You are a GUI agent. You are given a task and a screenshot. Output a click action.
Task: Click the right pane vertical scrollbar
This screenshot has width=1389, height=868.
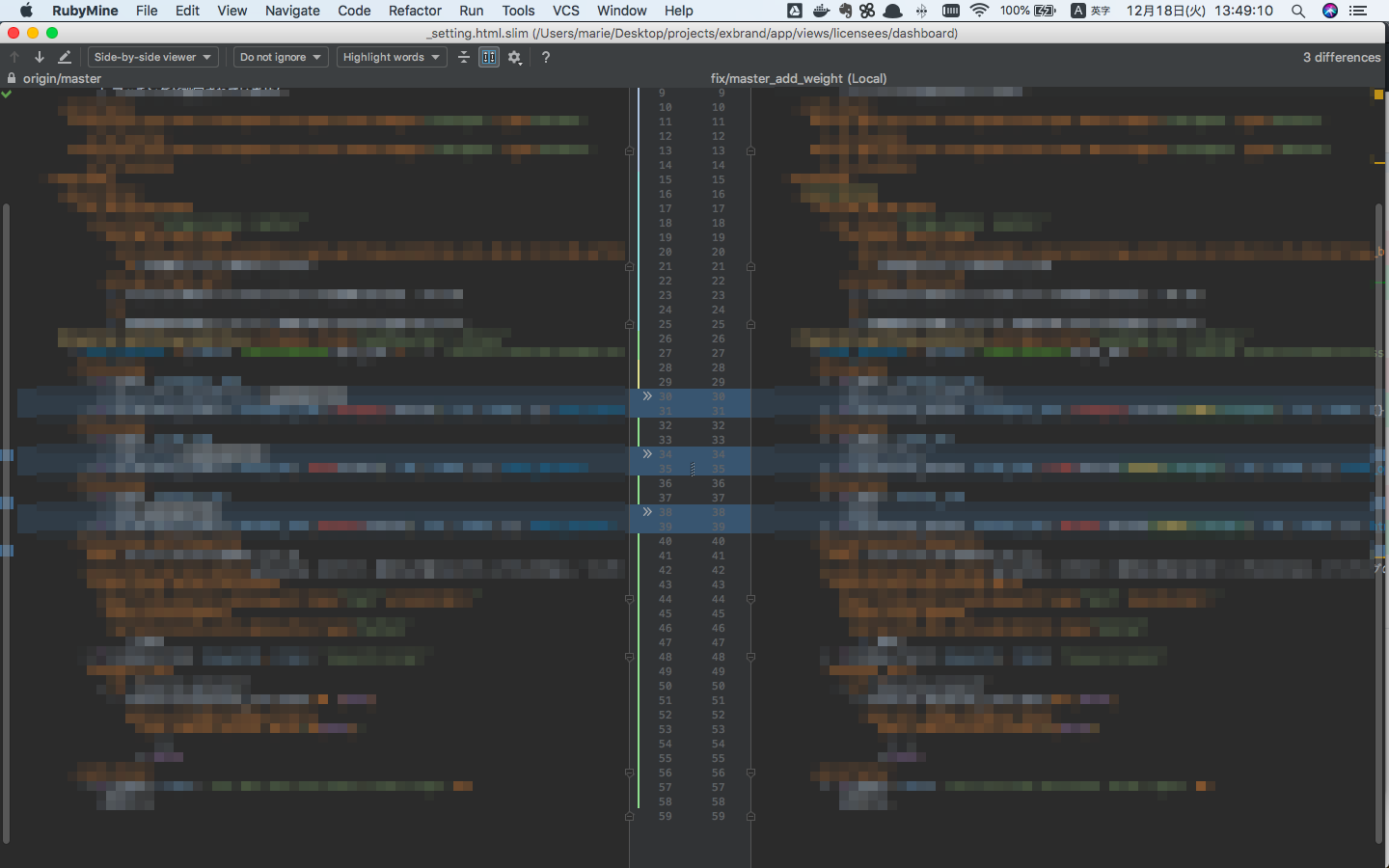click(x=1379, y=521)
